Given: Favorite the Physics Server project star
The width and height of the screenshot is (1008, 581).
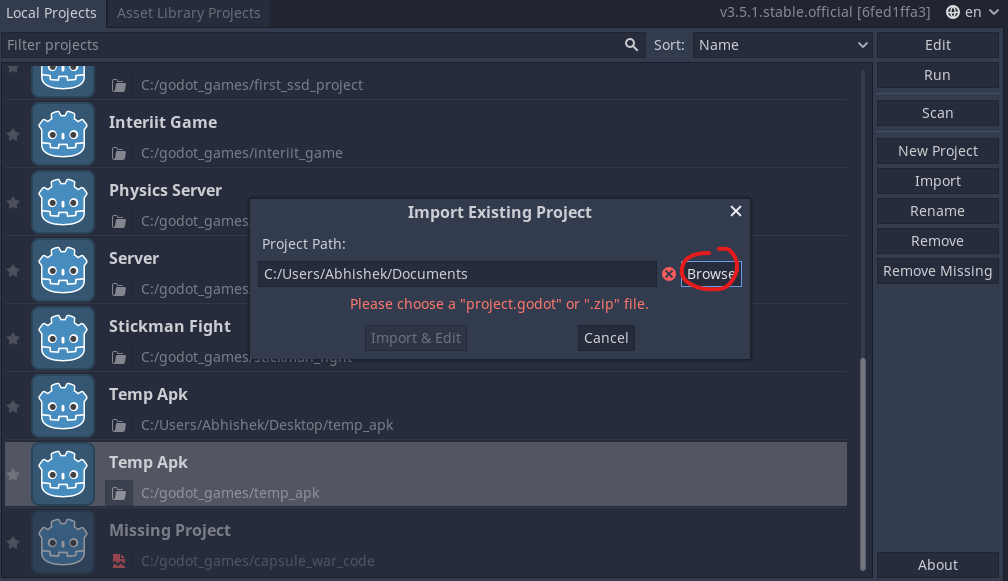Looking at the screenshot, I should pos(13,203).
